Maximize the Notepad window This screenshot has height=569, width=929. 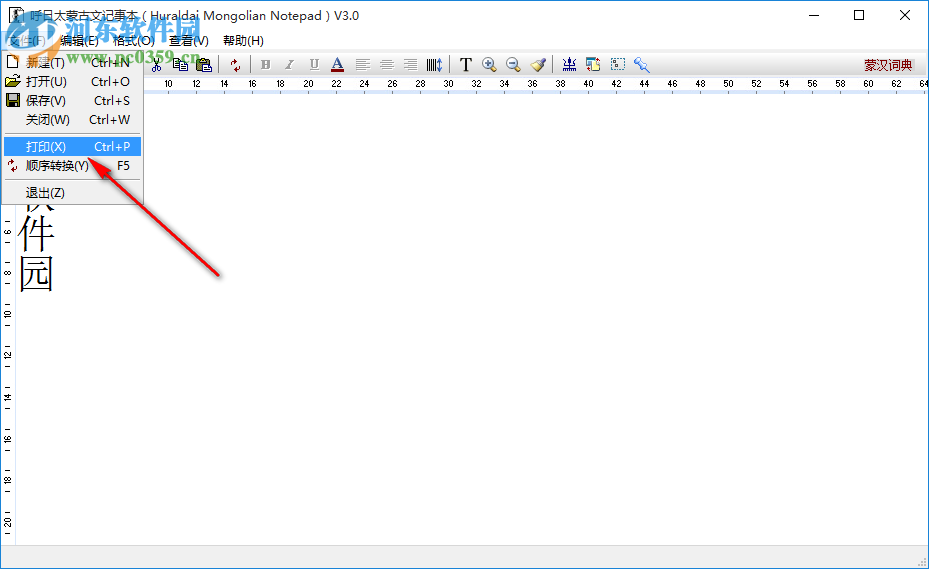click(x=859, y=15)
